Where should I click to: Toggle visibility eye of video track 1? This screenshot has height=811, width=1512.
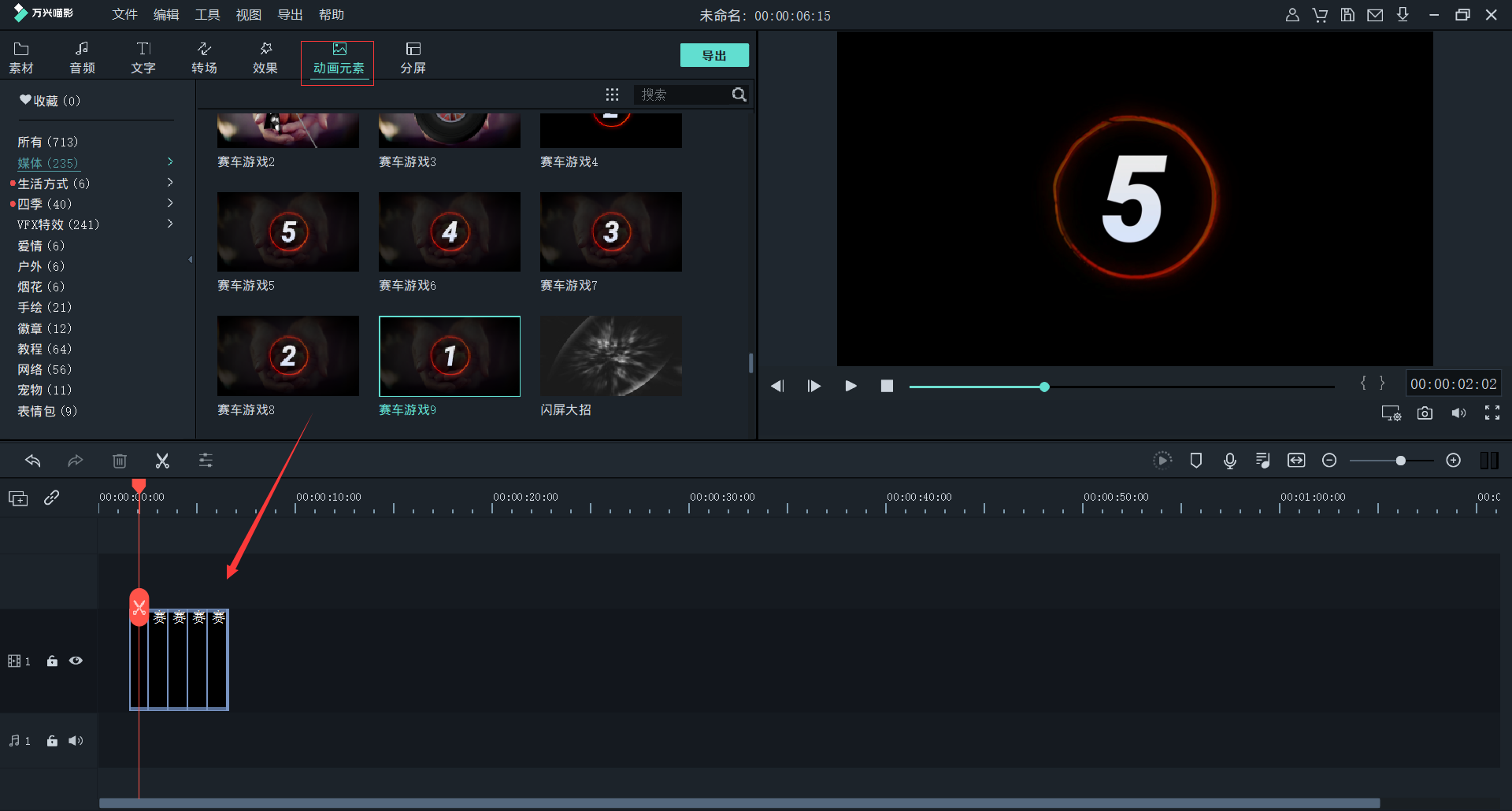coord(76,661)
